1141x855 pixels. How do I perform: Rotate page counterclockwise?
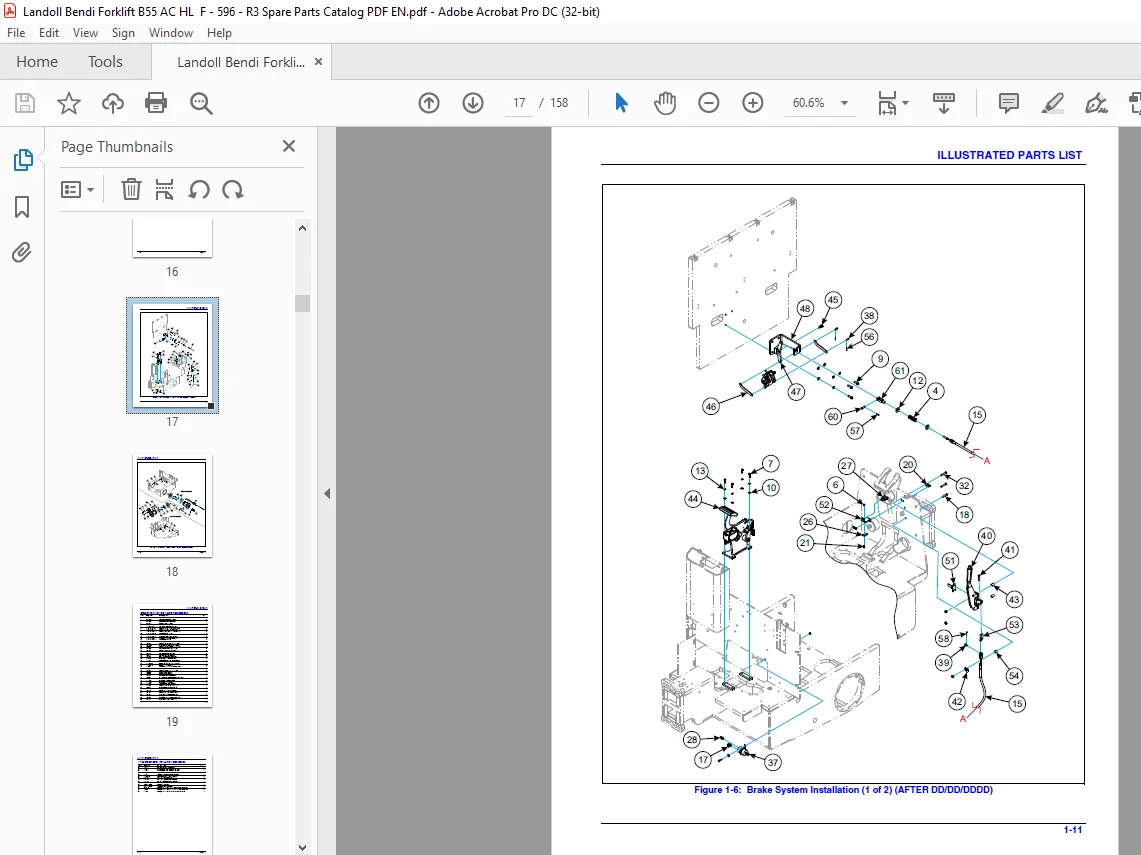pos(199,190)
